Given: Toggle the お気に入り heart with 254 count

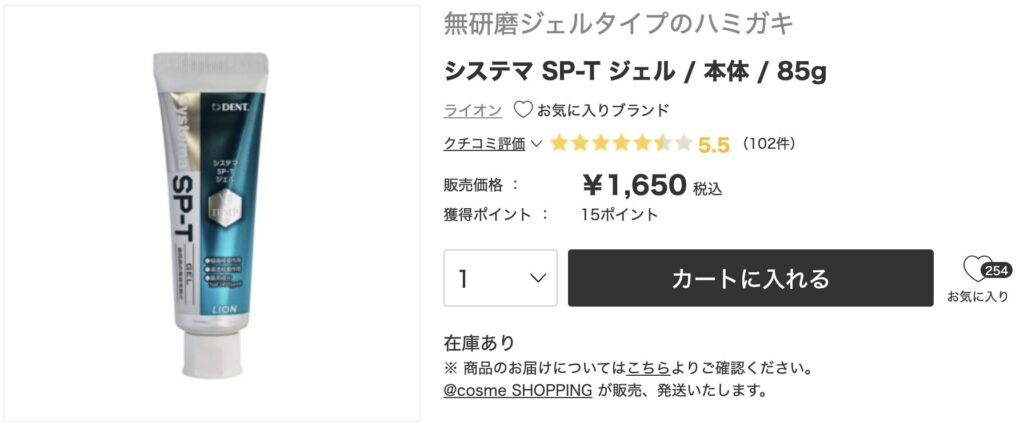Looking at the screenshot, I should pyautogui.click(x=977, y=269).
